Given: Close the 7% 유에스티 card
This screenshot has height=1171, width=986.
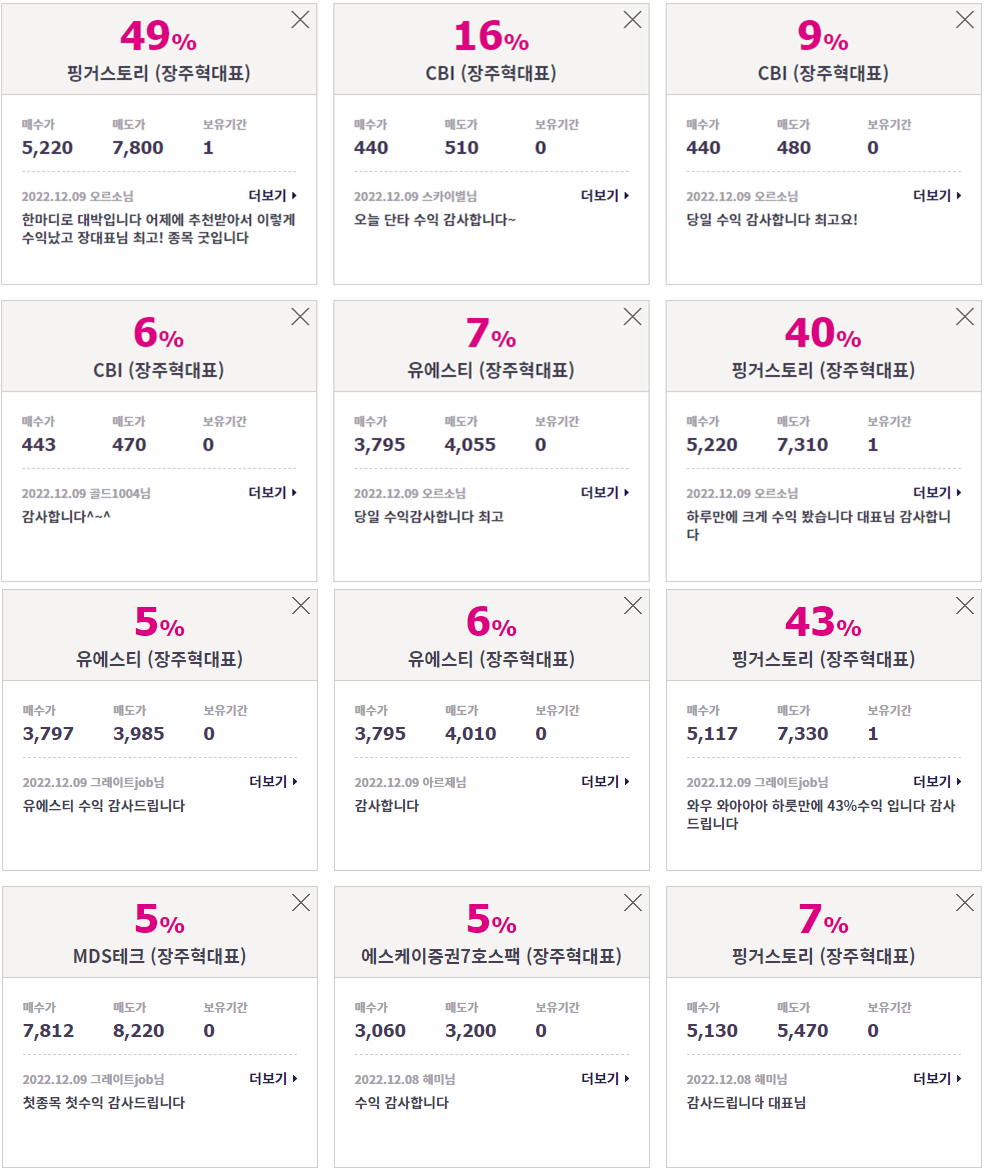Looking at the screenshot, I should (x=633, y=317).
